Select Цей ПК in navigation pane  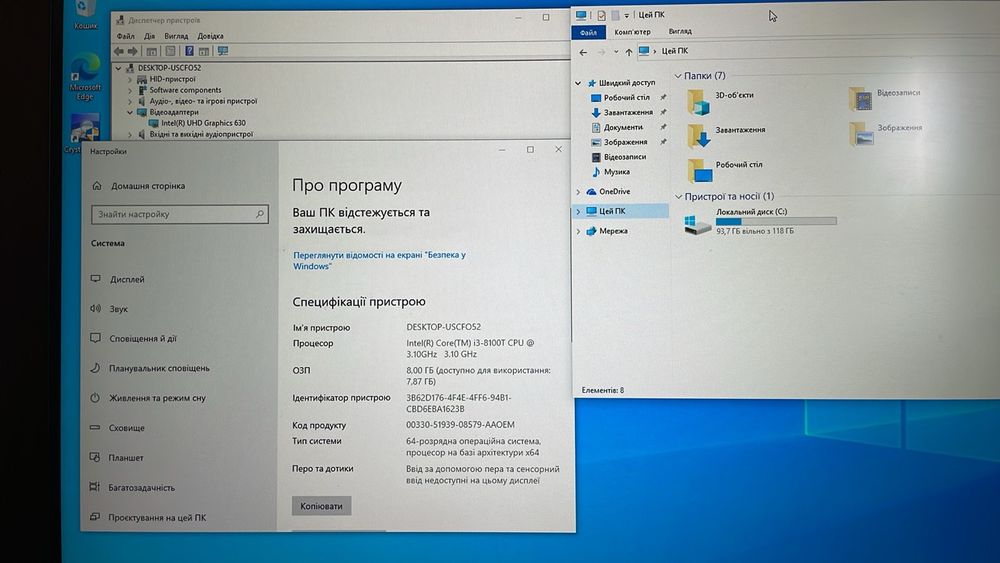click(621, 211)
